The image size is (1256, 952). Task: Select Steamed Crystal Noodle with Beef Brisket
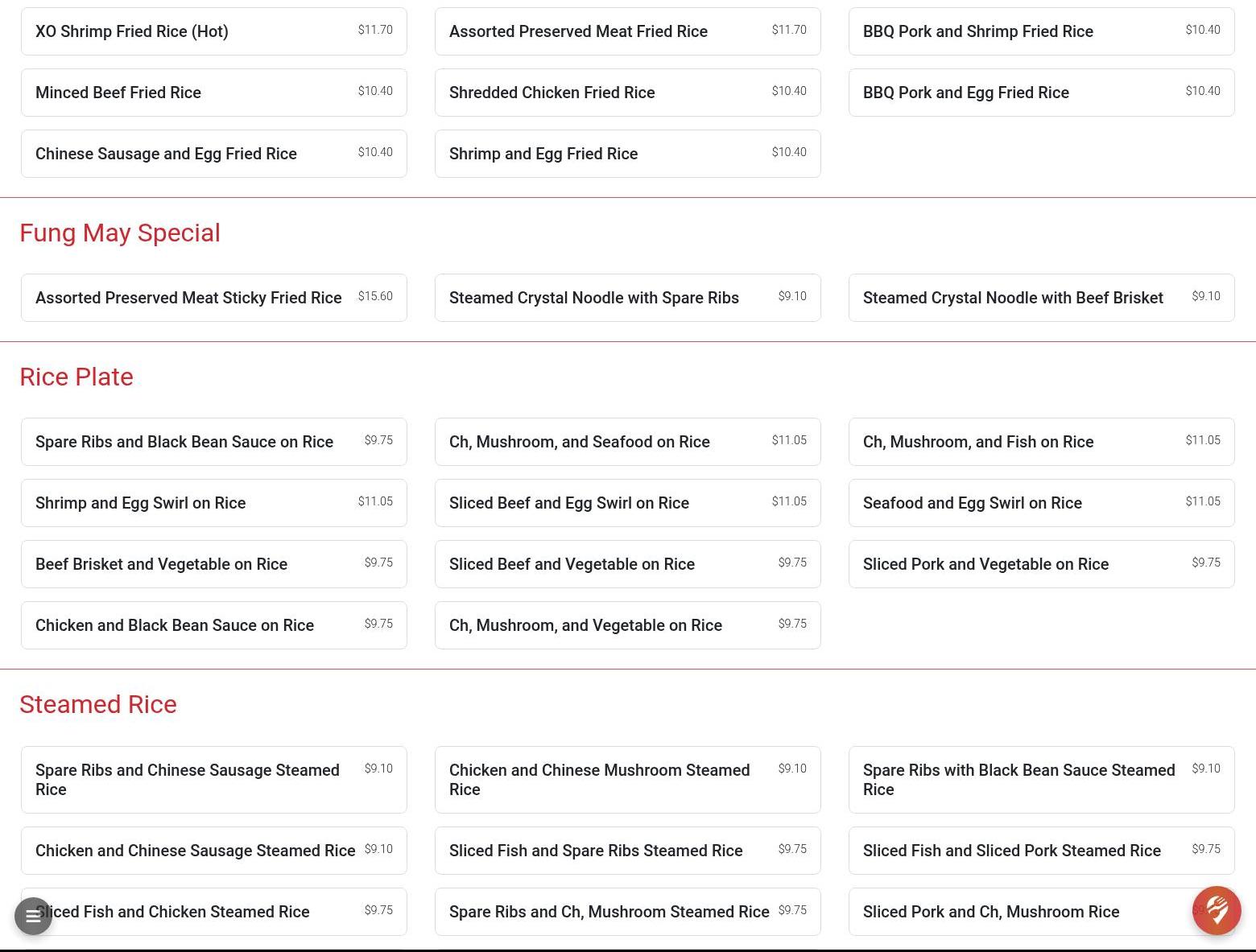[1041, 298]
